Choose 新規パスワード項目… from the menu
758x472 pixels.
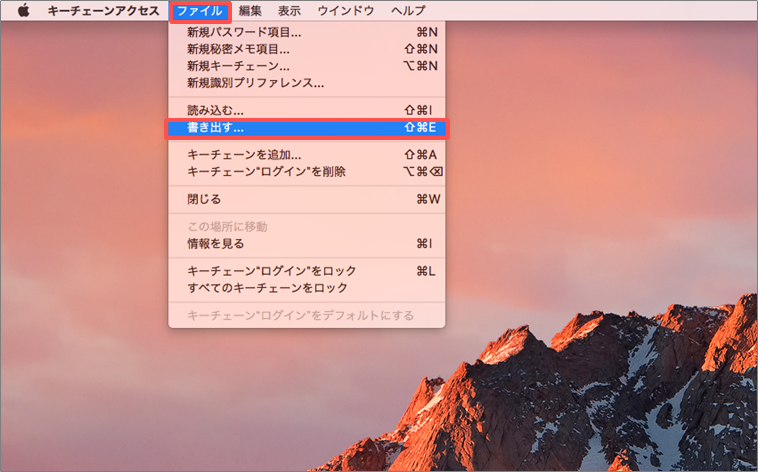coord(306,32)
